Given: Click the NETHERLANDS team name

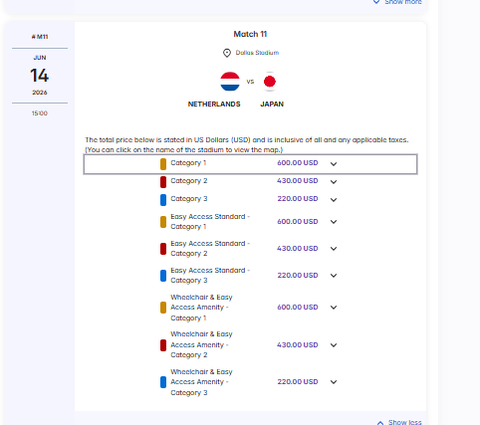Looking at the screenshot, I should (x=214, y=104).
